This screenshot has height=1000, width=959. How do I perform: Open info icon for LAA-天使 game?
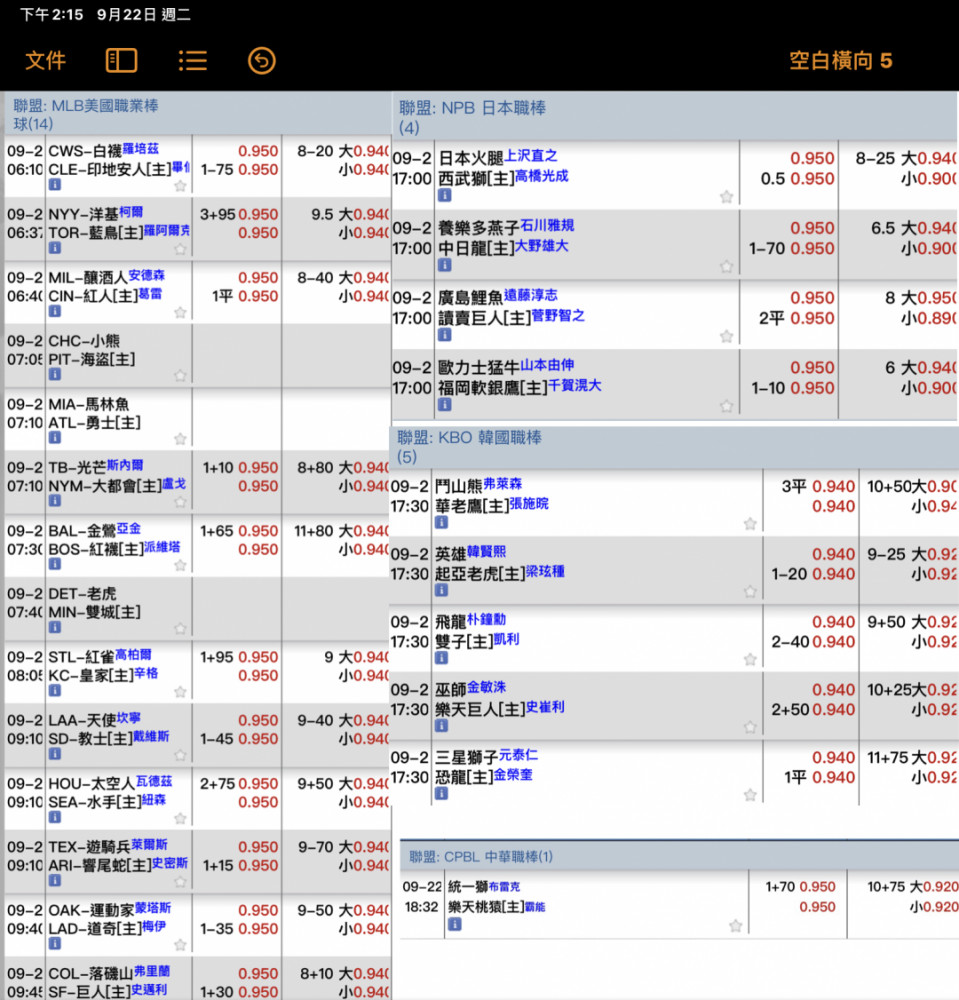55,754
